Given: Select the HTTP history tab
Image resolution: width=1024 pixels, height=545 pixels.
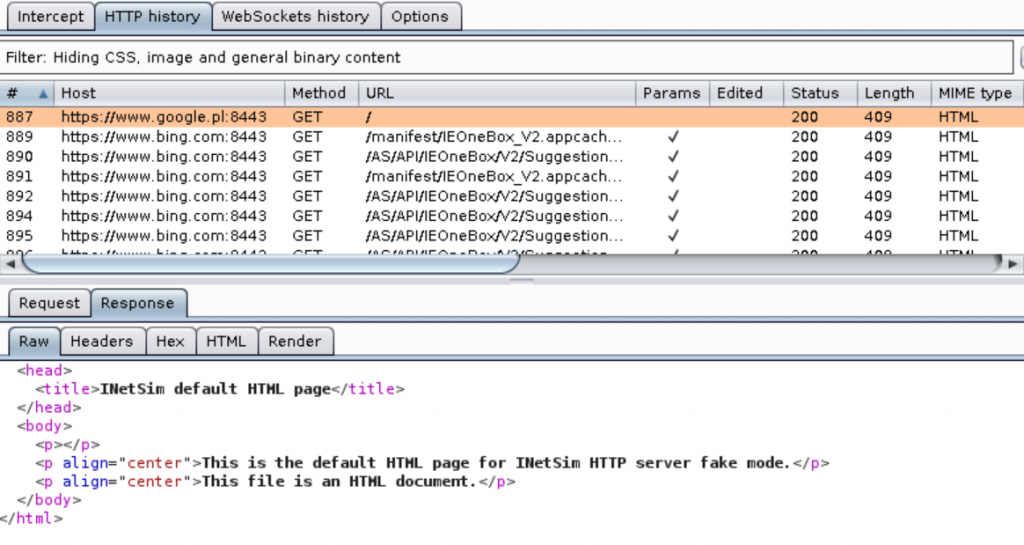Looking at the screenshot, I should (153, 16).
